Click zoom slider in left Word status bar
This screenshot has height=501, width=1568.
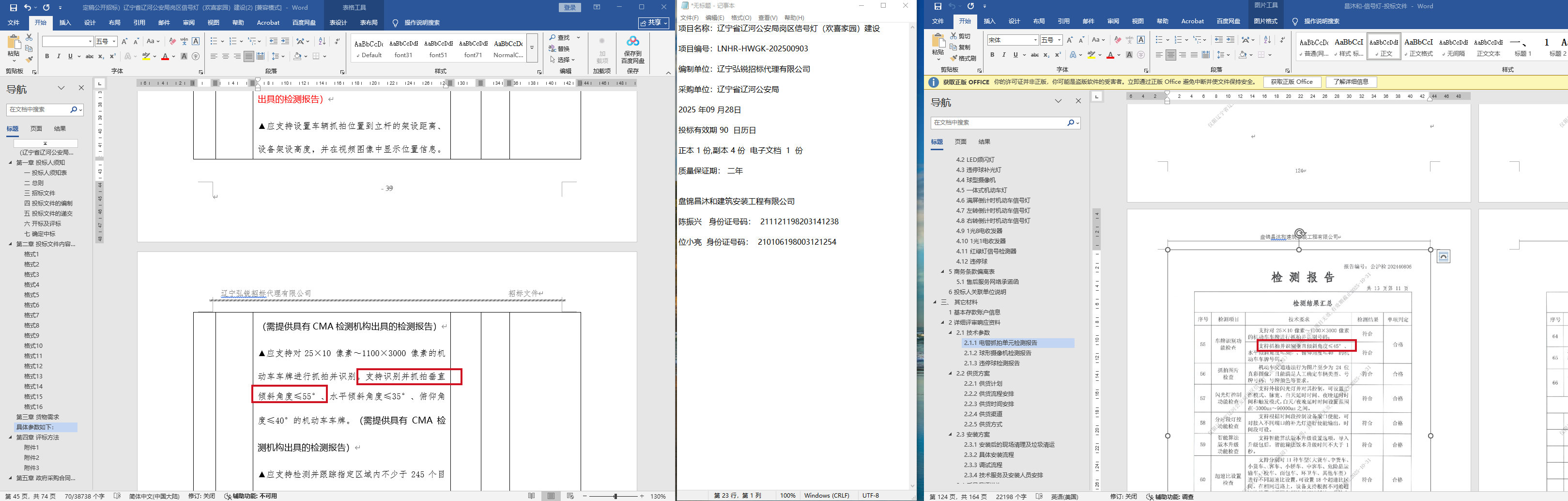[x=615, y=496]
